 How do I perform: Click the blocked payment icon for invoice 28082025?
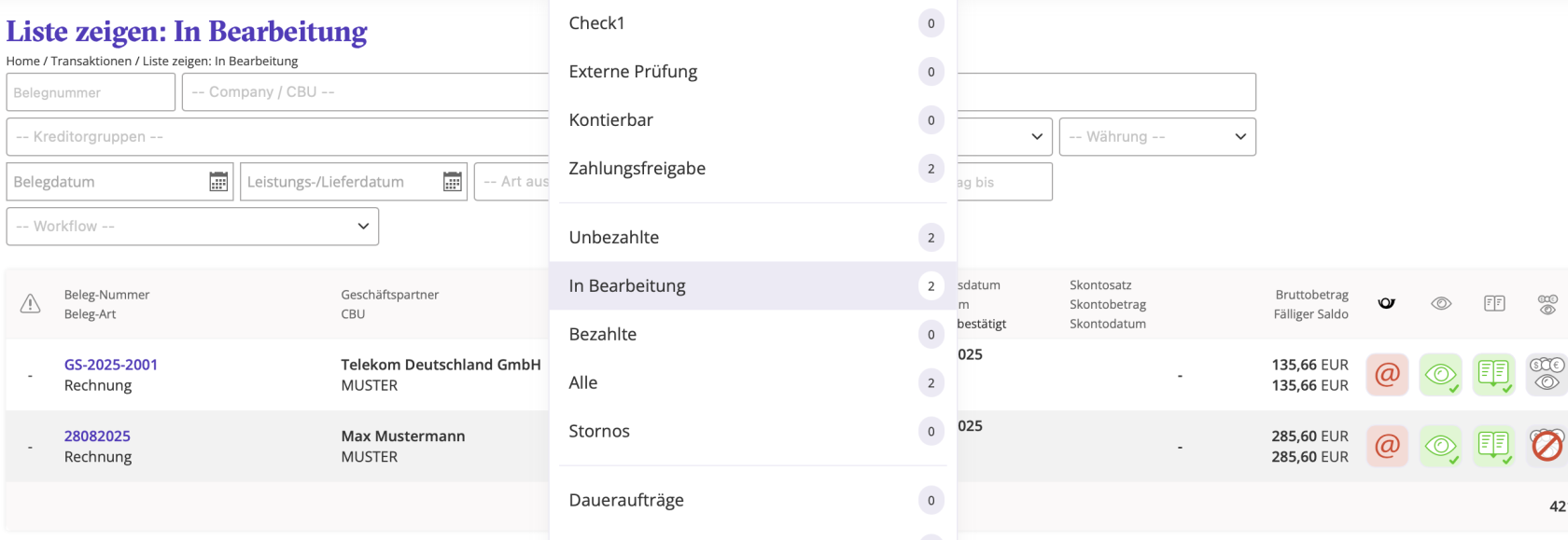1547,446
